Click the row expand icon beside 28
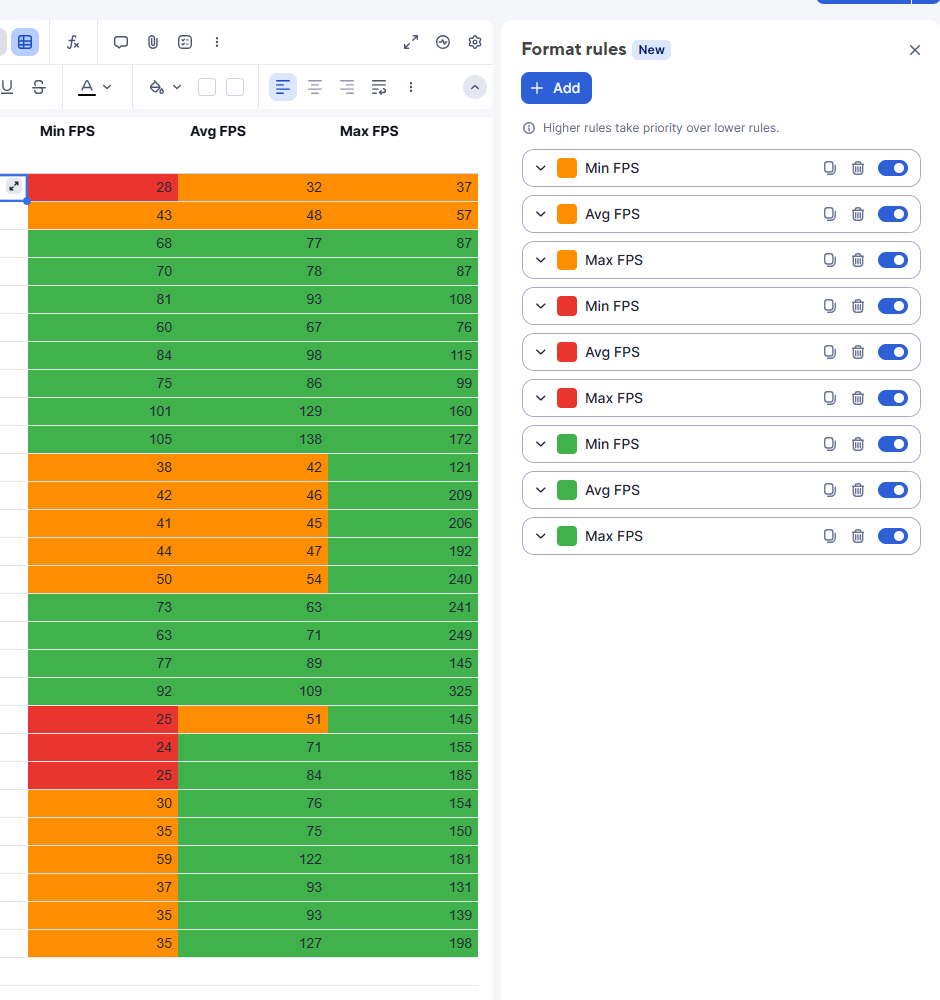The height and width of the screenshot is (1000, 940). 14,186
